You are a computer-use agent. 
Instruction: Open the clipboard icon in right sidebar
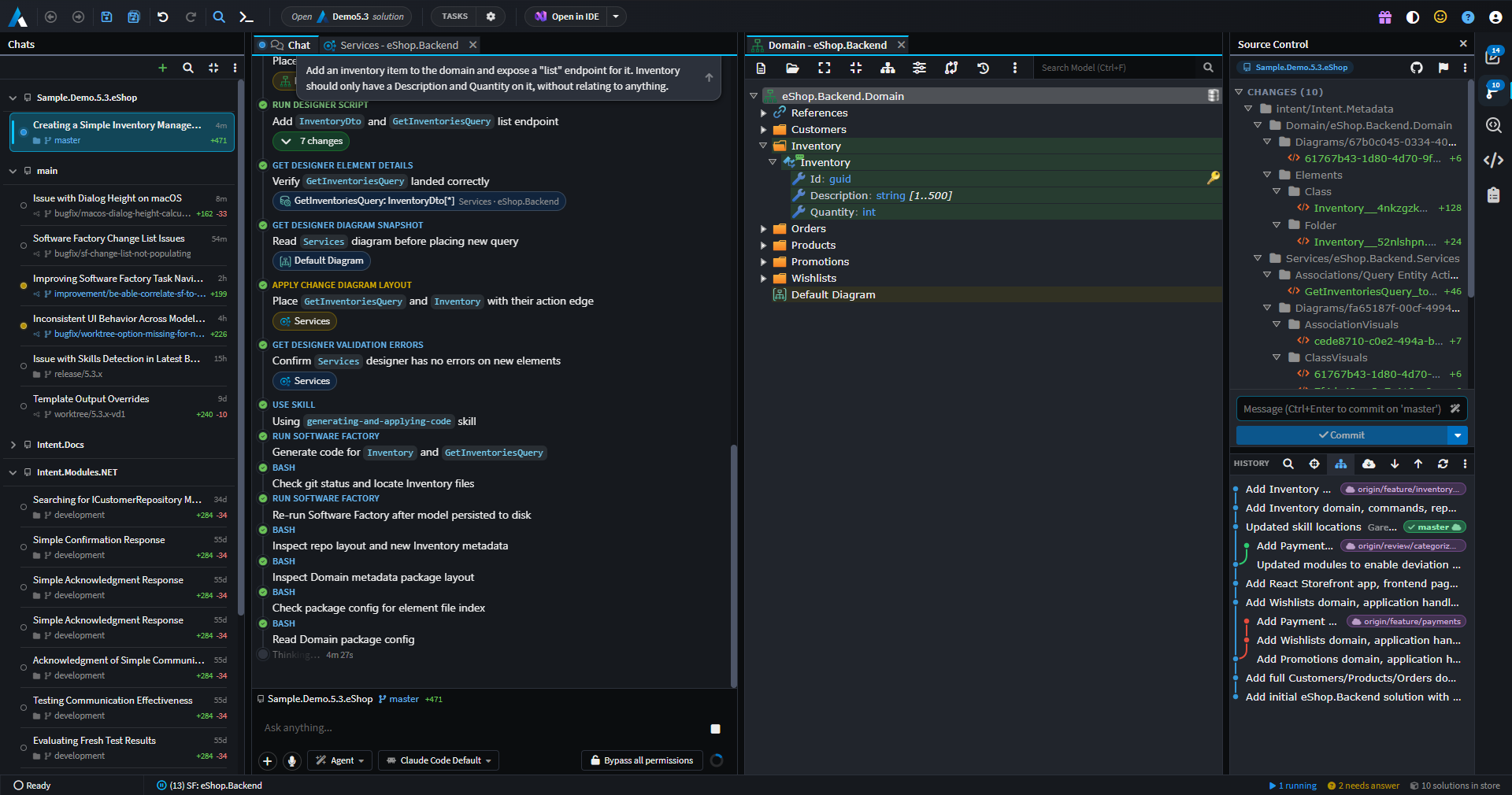click(1493, 195)
